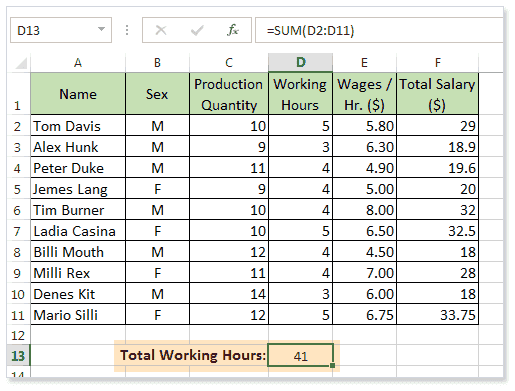This screenshot has height=391, width=515.
Task: Click total salary value 18.9
Action: (x=437, y=147)
